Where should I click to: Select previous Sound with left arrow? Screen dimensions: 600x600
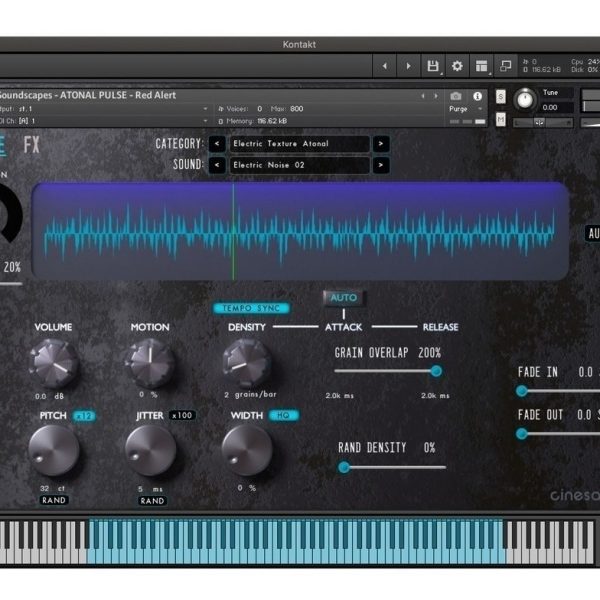217,165
